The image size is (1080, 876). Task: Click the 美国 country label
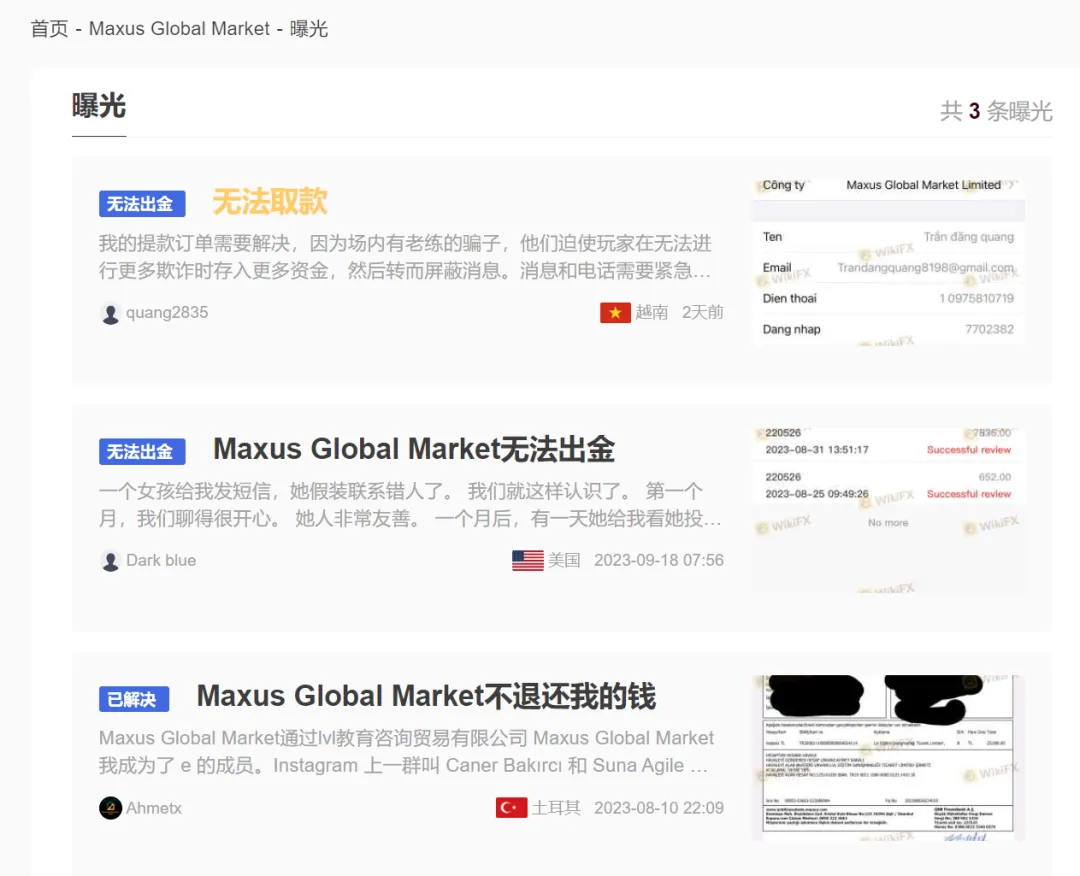tap(564, 561)
